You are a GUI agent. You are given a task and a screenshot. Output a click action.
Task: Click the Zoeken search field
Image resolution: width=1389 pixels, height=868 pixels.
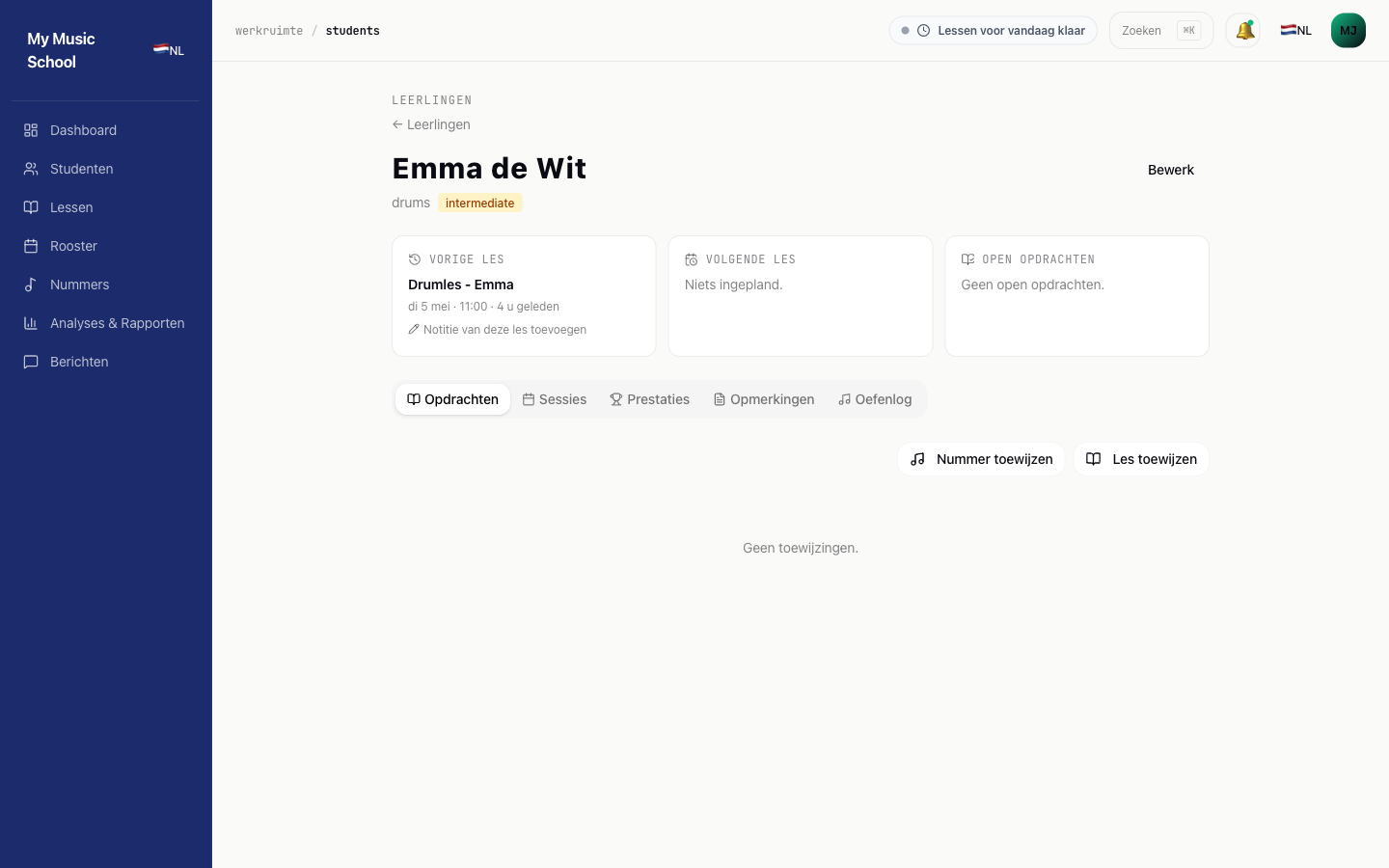[1161, 31]
